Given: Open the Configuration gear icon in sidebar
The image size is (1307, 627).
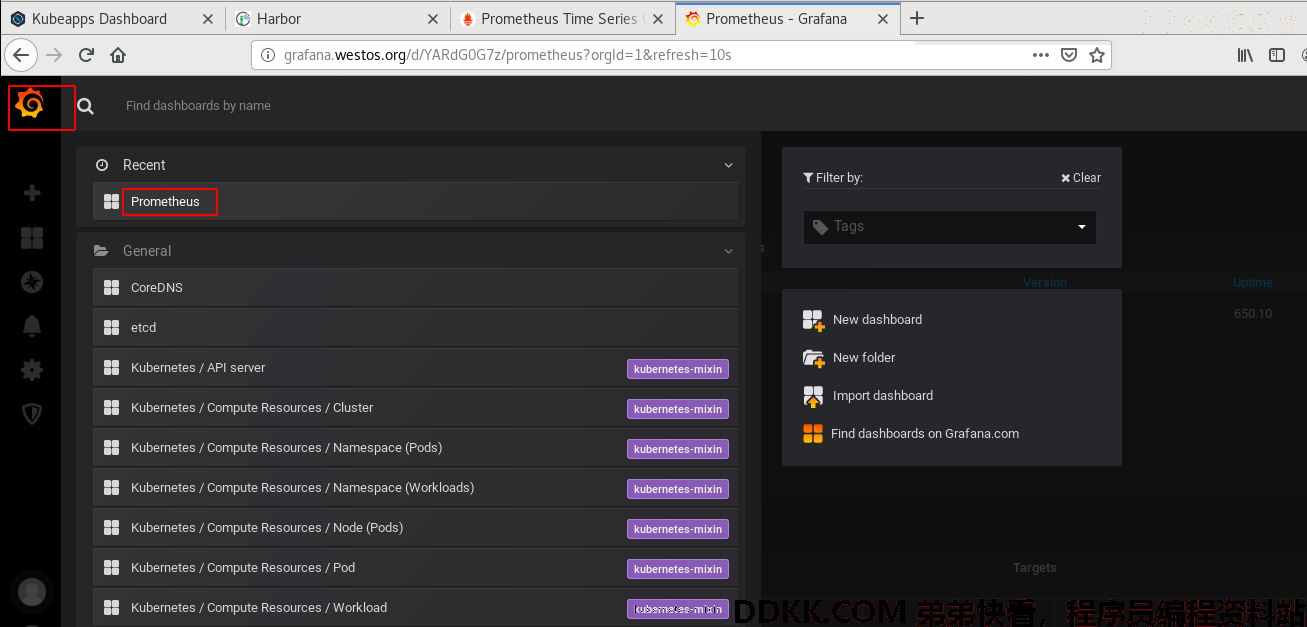Looking at the screenshot, I should click(32, 370).
